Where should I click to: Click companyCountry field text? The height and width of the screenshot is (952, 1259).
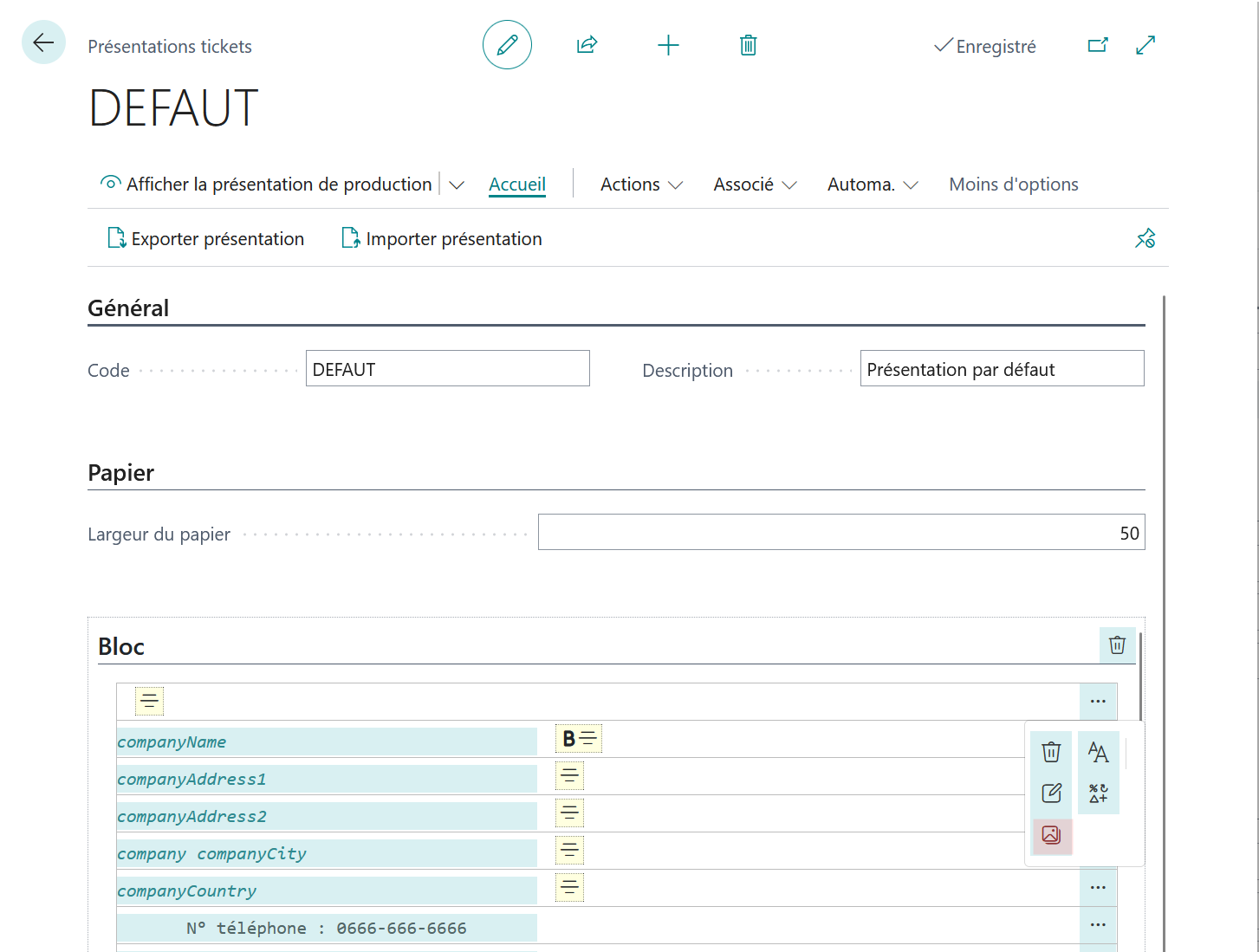[x=187, y=891]
